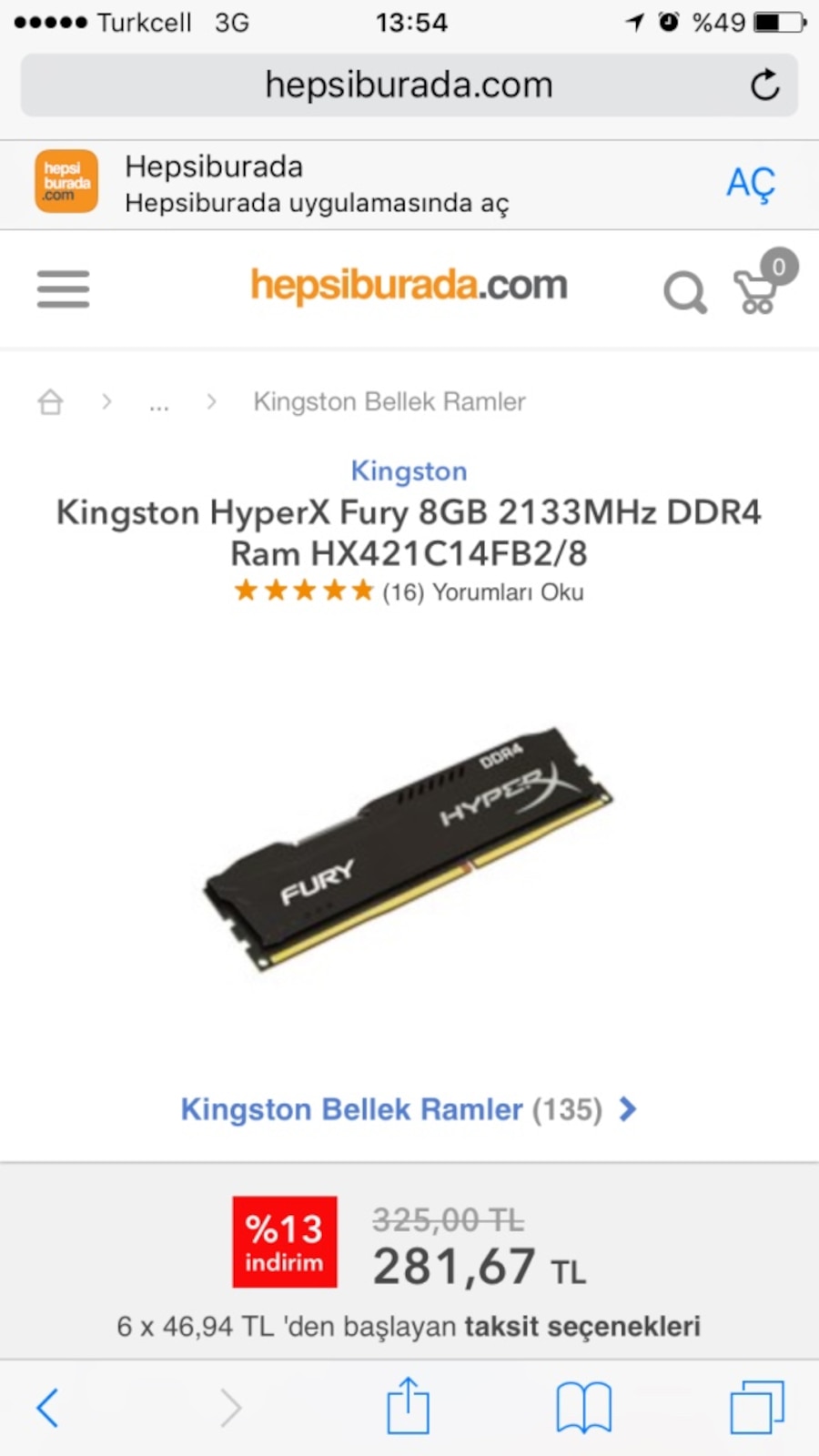Image resolution: width=819 pixels, height=1456 pixels.
Task: Reload the page in Safari
Action: (765, 85)
